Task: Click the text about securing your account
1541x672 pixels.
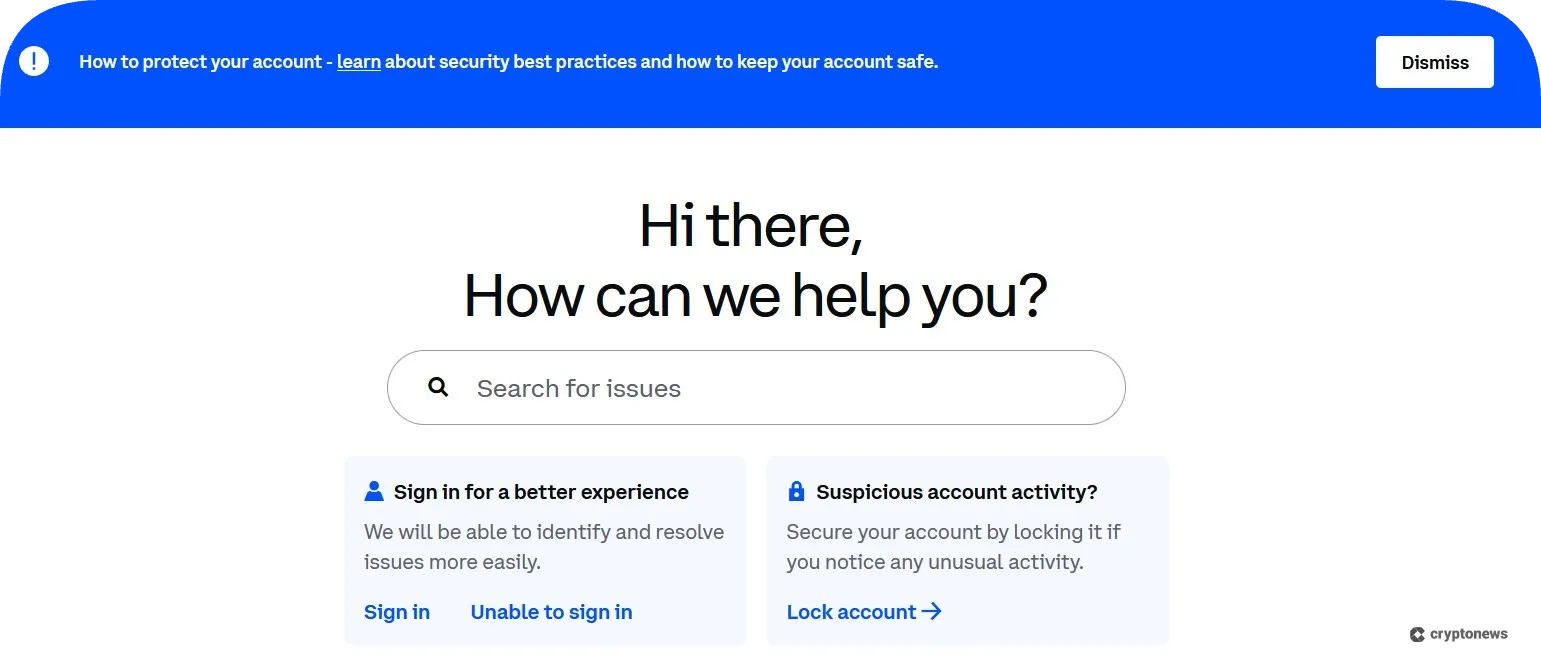Action: 953,546
